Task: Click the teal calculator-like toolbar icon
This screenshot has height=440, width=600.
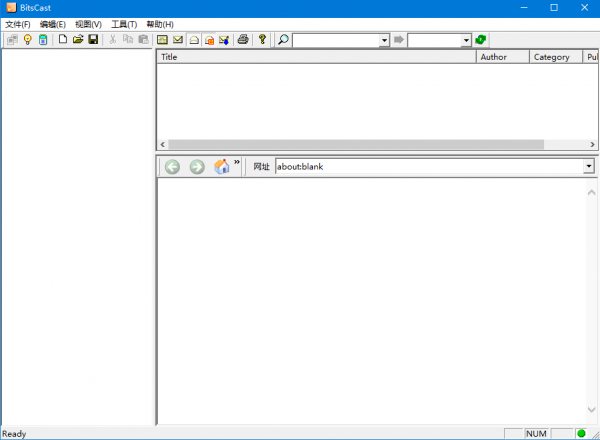Action: click(x=43, y=39)
